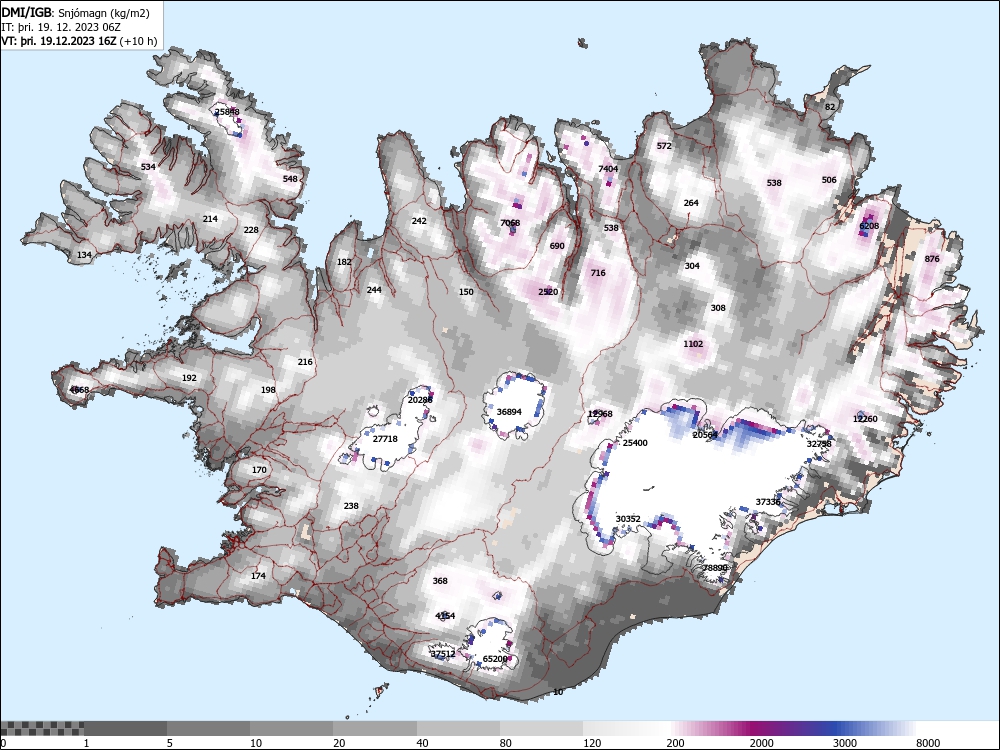1000x750 pixels.
Task: Click the map value 368
Action: [x=440, y=582]
